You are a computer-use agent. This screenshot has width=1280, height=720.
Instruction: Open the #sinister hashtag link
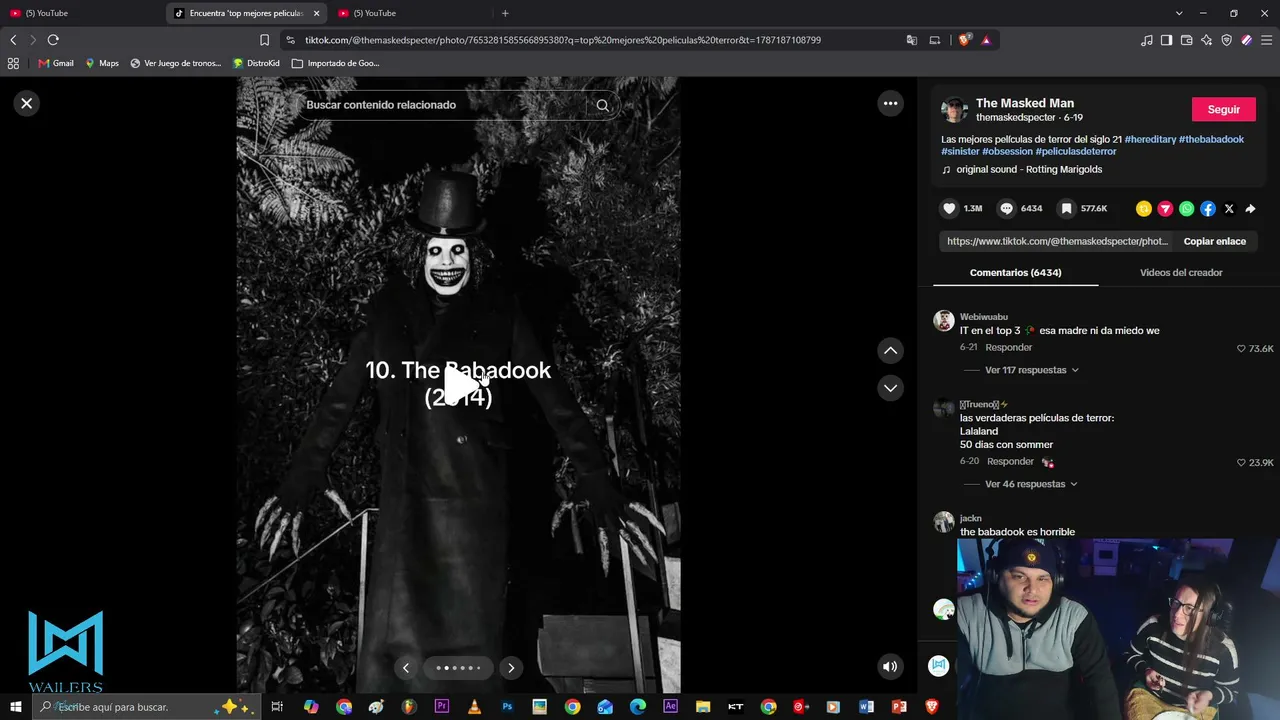pos(960,151)
